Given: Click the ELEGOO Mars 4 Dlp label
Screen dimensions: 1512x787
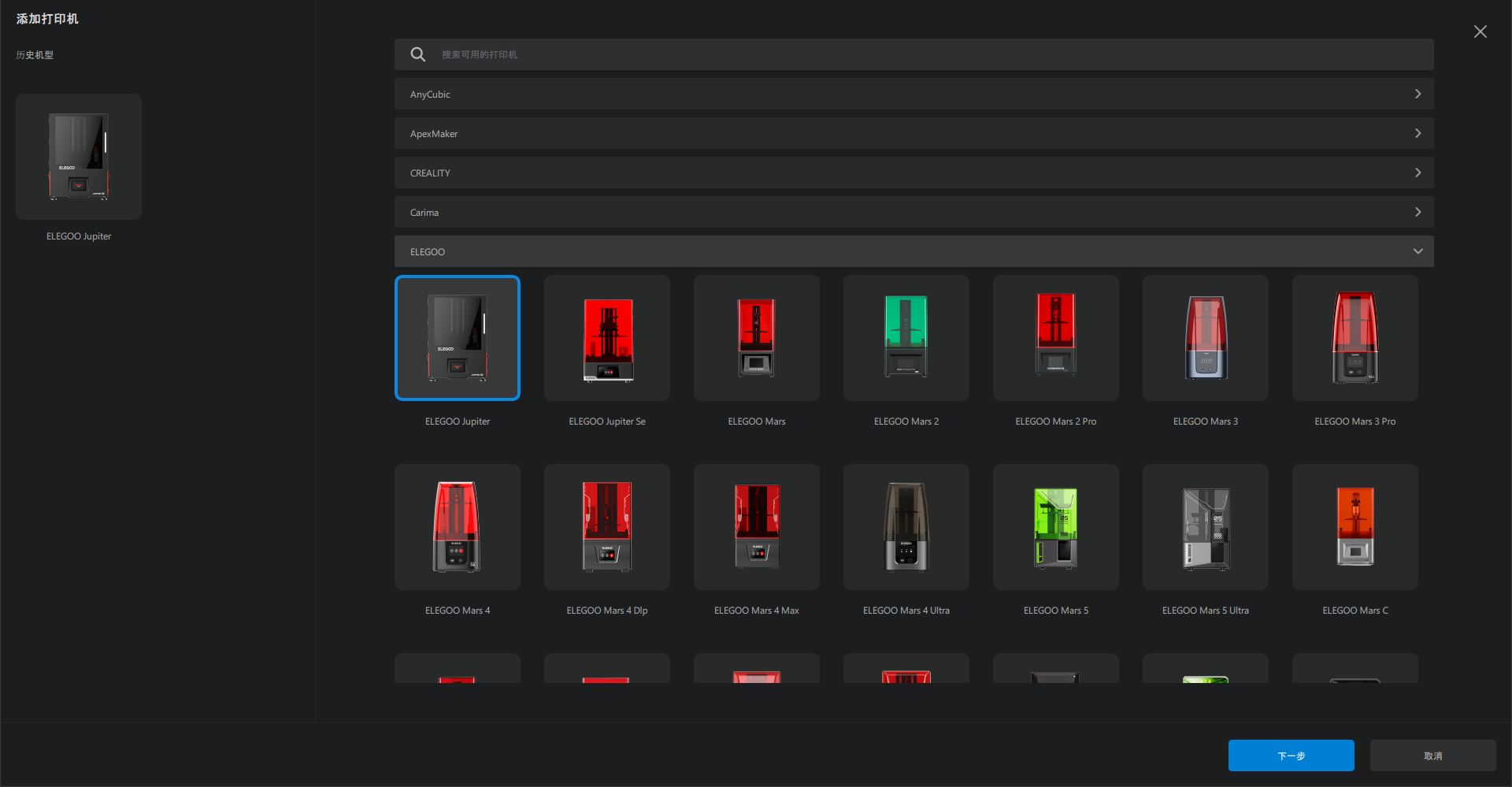Looking at the screenshot, I should click(607, 611).
